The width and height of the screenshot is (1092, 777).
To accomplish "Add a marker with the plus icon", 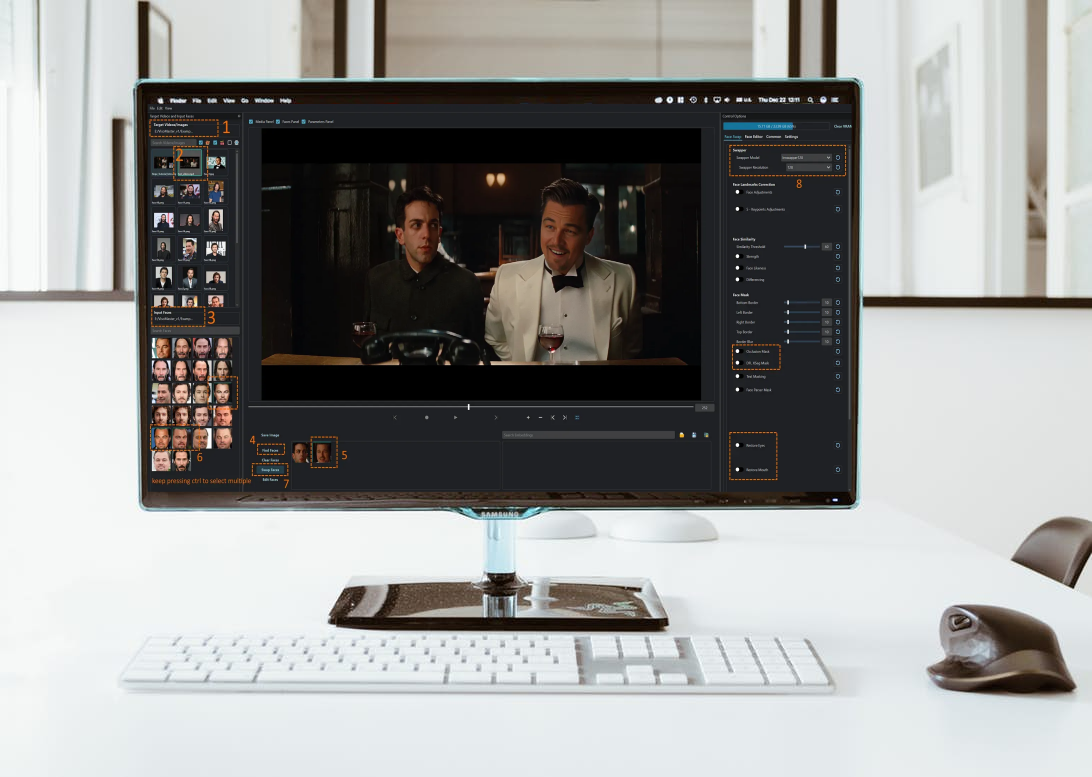I will coord(528,417).
